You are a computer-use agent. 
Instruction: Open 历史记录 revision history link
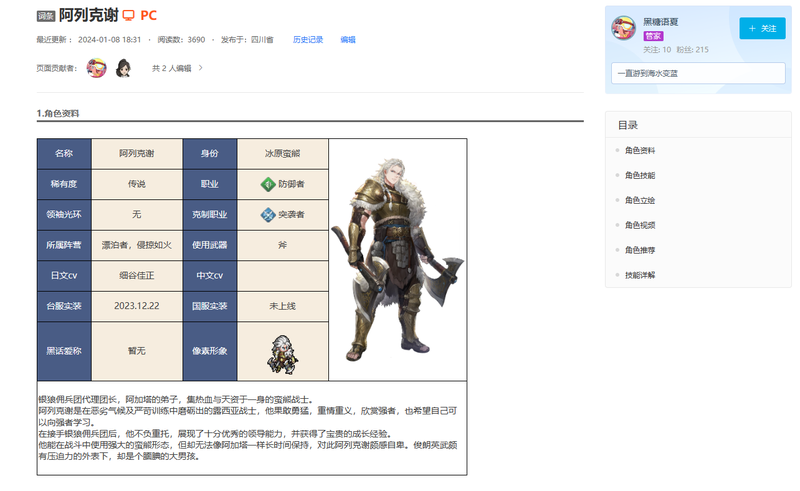coord(307,40)
